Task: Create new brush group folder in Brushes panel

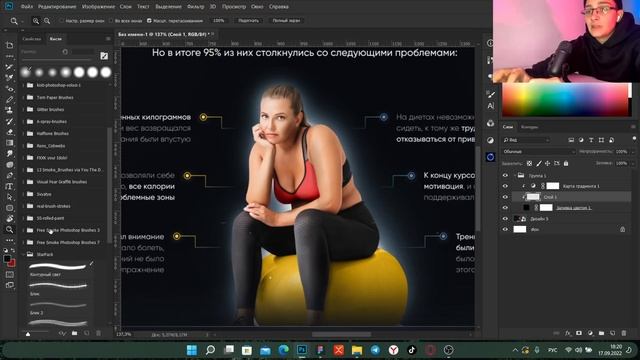Action: coord(74,333)
